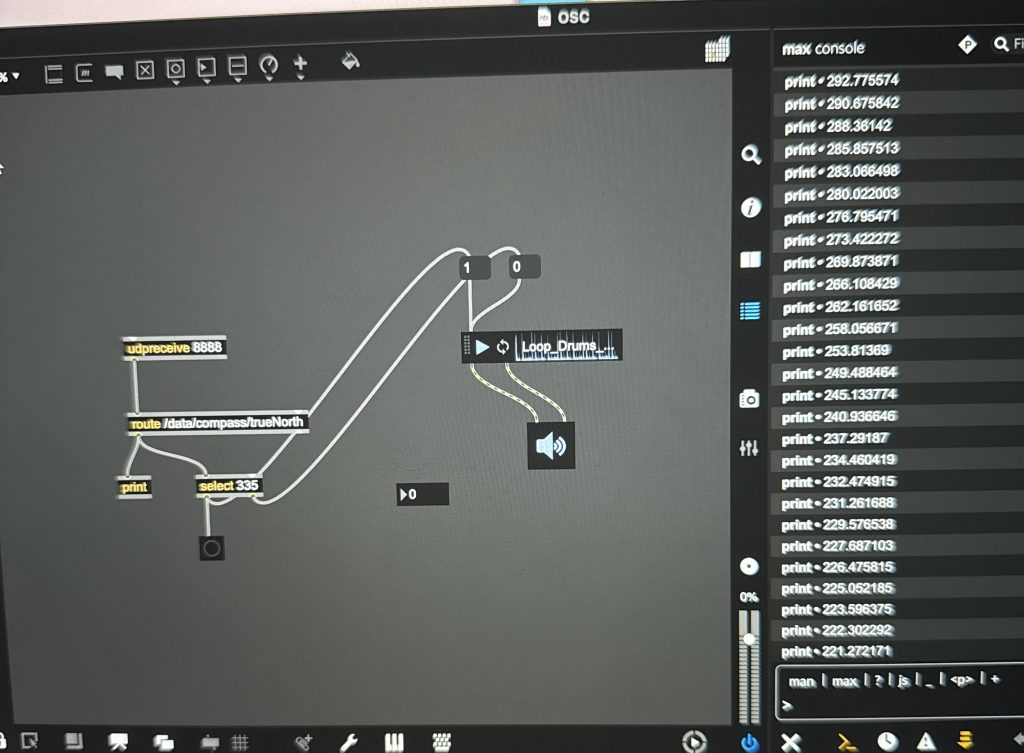The height and width of the screenshot is (753, 1024).
Task: Click the message box containing 1
Action: click(x=474, y=267)
